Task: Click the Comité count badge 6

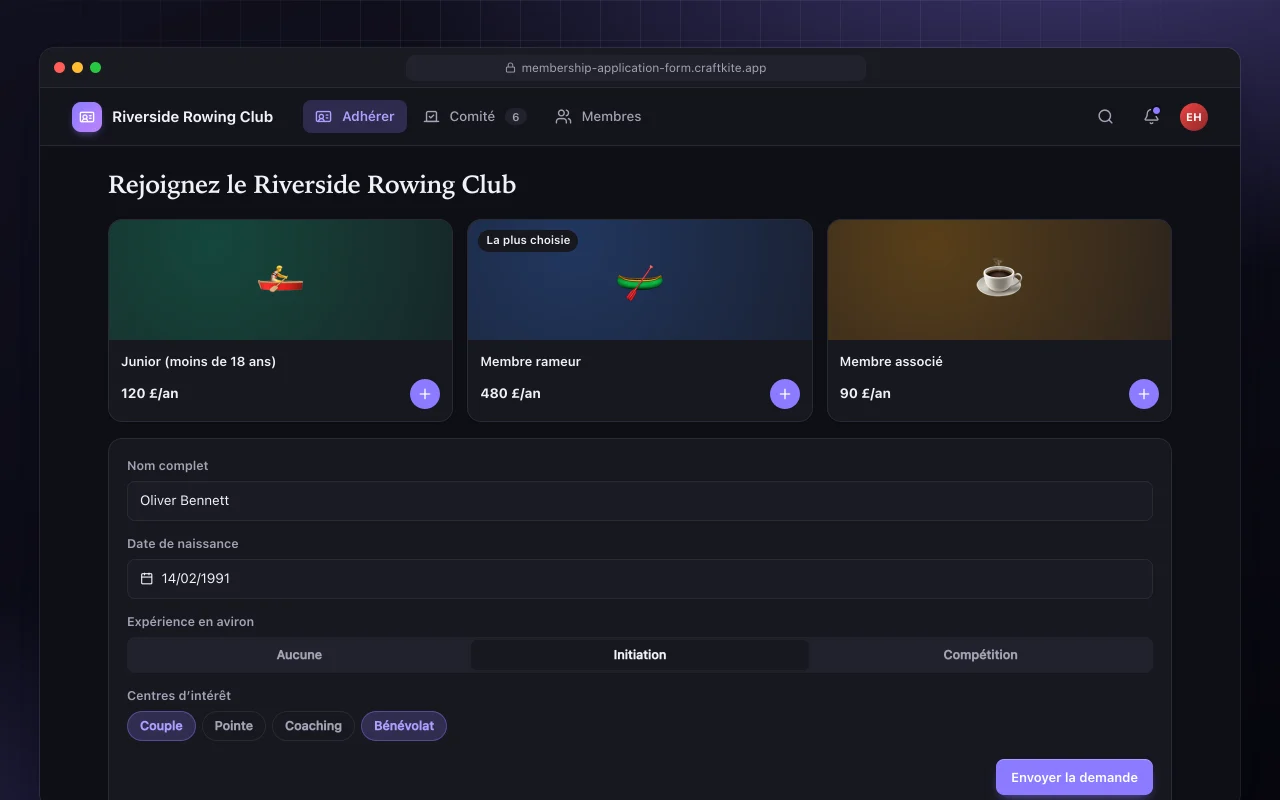Action: pos(516,117)
